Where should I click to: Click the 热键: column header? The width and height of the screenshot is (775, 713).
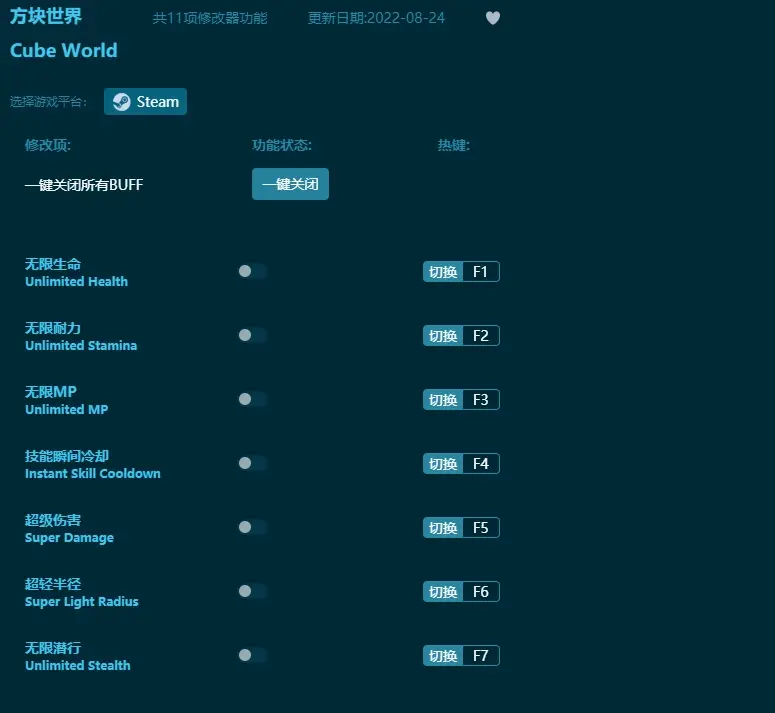pyautogui.click(x=454, y=145)
